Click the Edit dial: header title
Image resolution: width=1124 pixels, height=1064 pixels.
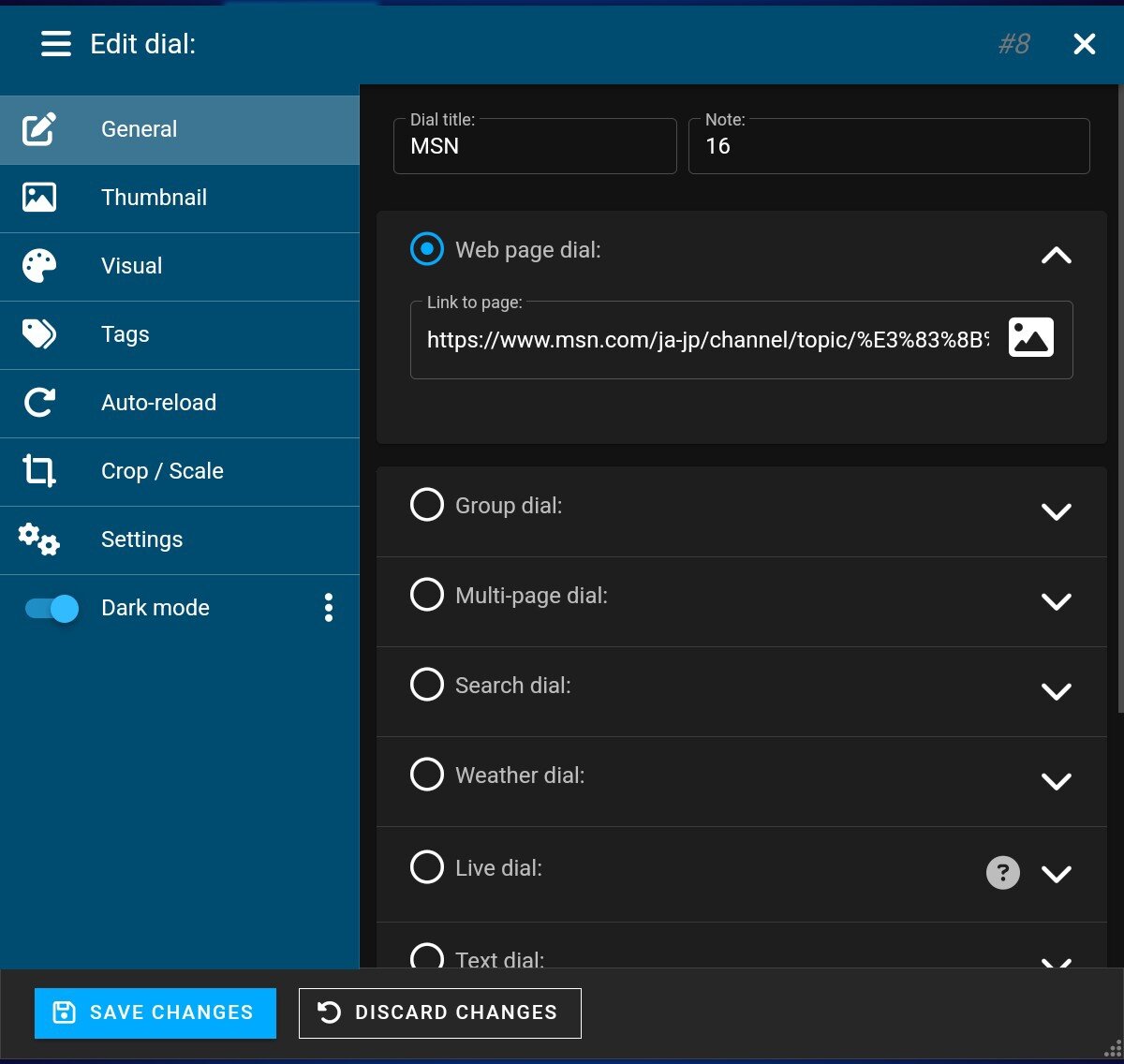[x=142, y=44]
